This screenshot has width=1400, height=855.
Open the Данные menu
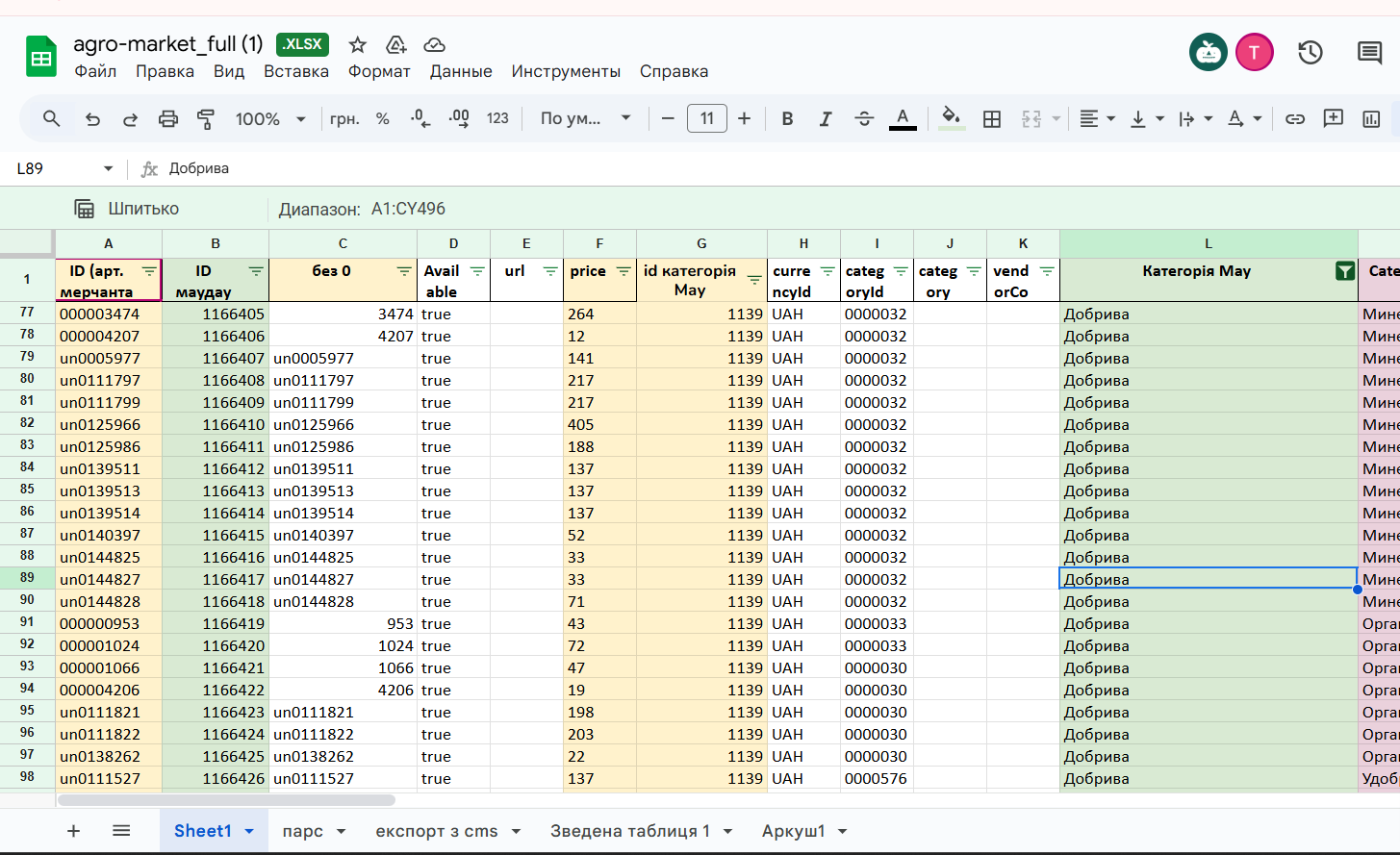[x=461, y=71]
